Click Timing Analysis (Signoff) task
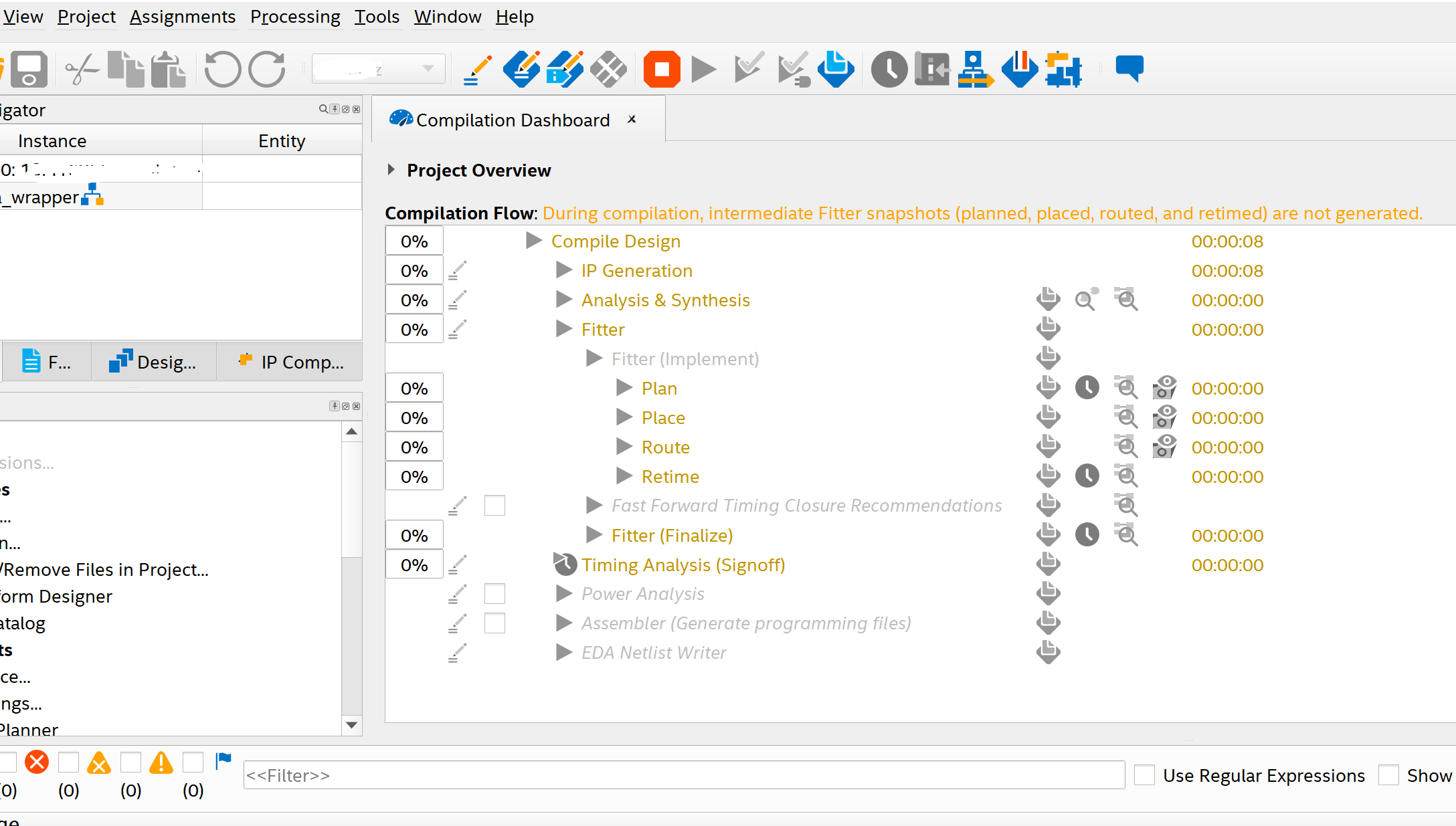Image resolution: width=1456 pixels, height=826 pixels. click(682, 565)
